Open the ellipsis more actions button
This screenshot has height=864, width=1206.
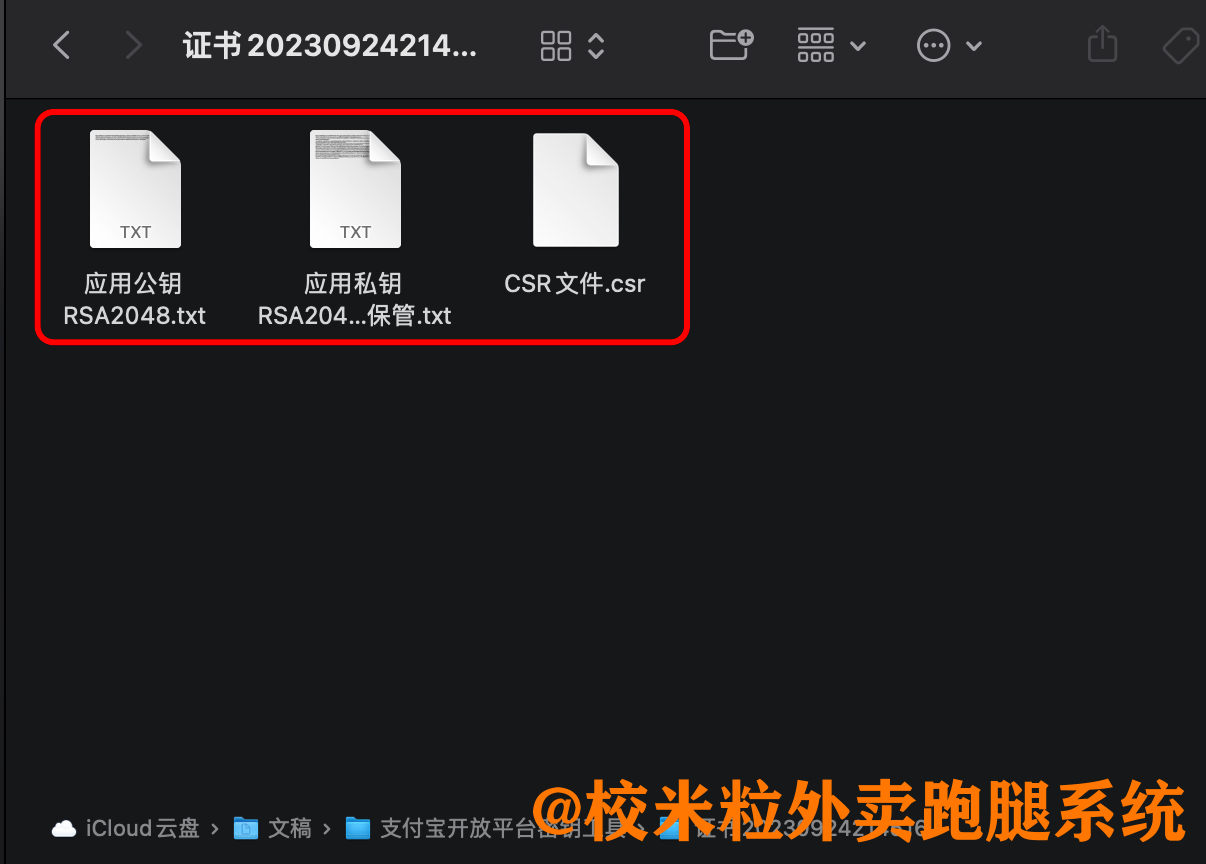[x=933, y=45]
